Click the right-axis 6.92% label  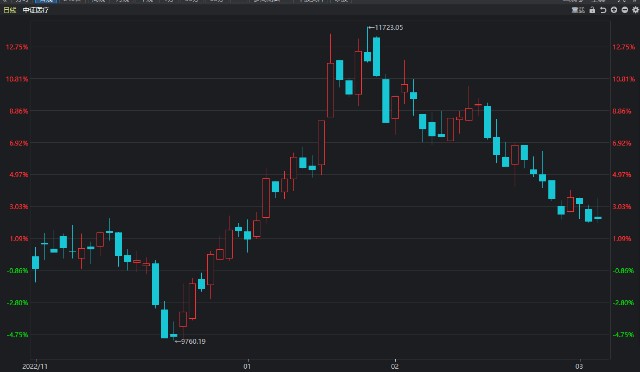[x=622, y=143]
